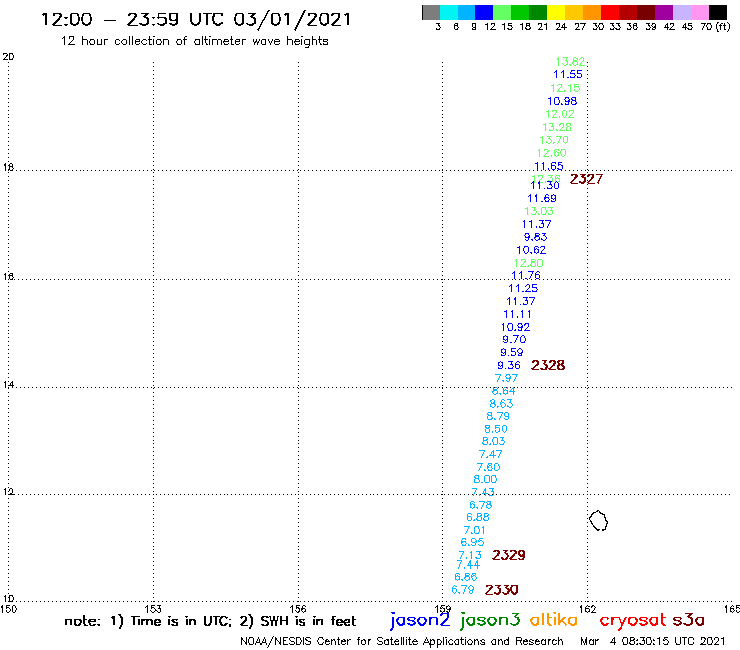Click the s3a satellite legend label
The width and height of the screenshot is (740, 650).
pyautogui.click(x=688, y=620)
